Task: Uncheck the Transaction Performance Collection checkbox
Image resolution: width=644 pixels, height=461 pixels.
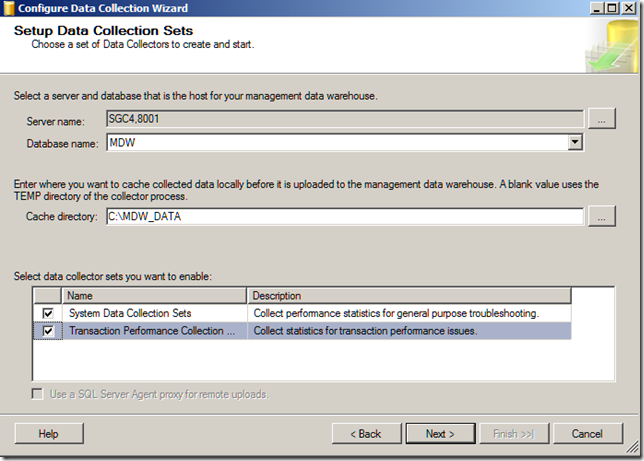Action: [48, 331]
